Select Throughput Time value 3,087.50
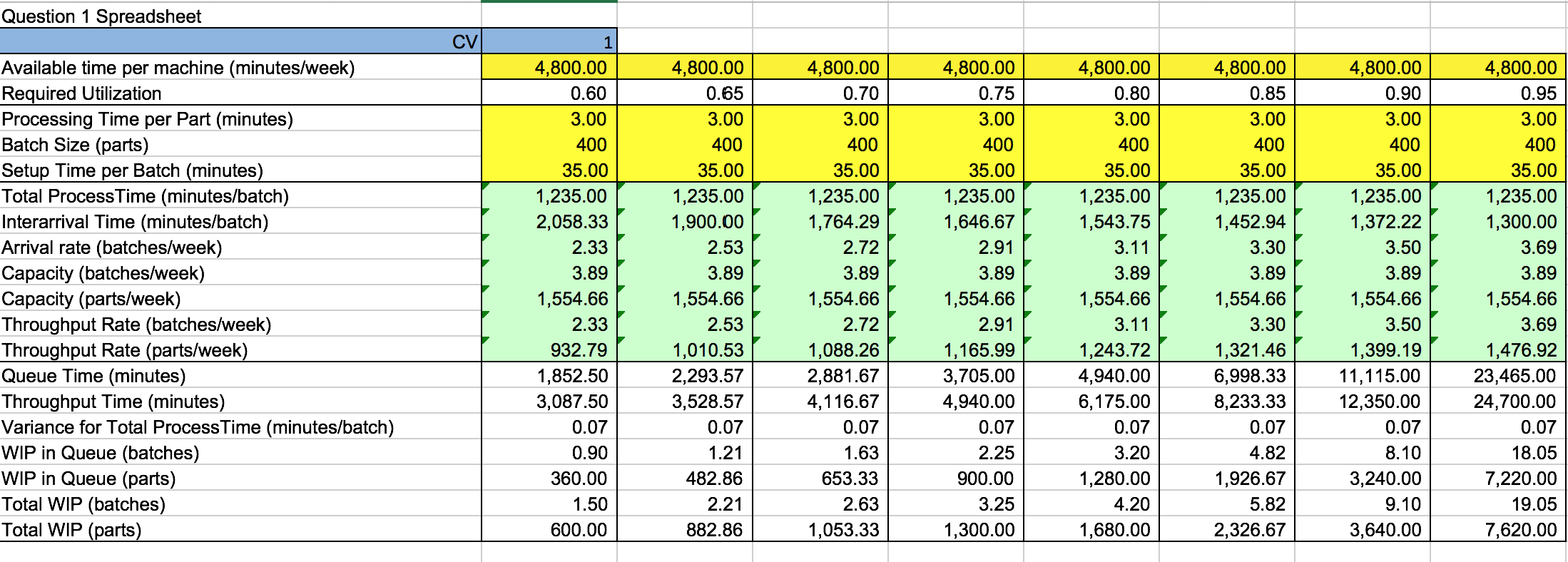This screenshot has width=1568, height=562. click(572, 402)
